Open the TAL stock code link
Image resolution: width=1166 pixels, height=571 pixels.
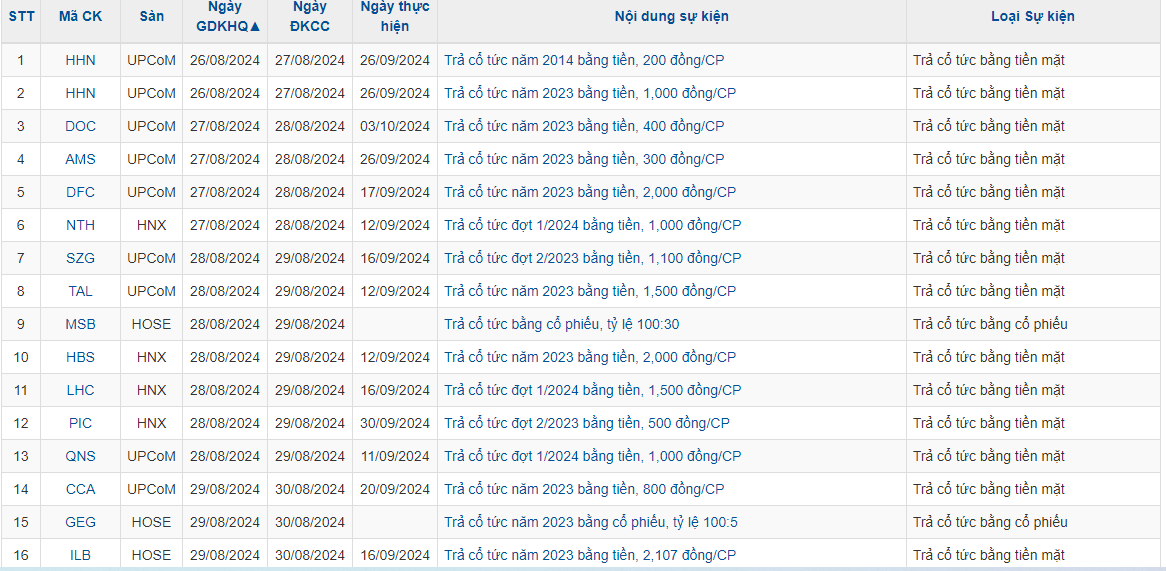tap(80, 291)
